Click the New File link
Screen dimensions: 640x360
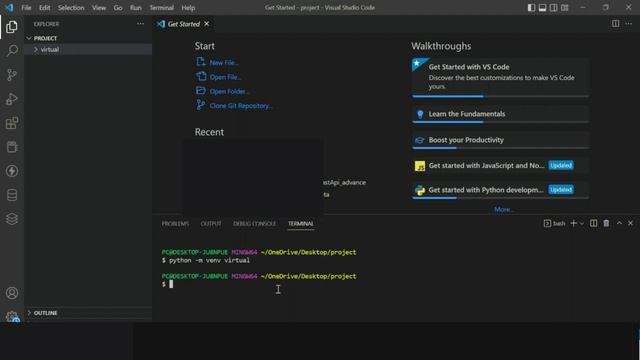224,62
